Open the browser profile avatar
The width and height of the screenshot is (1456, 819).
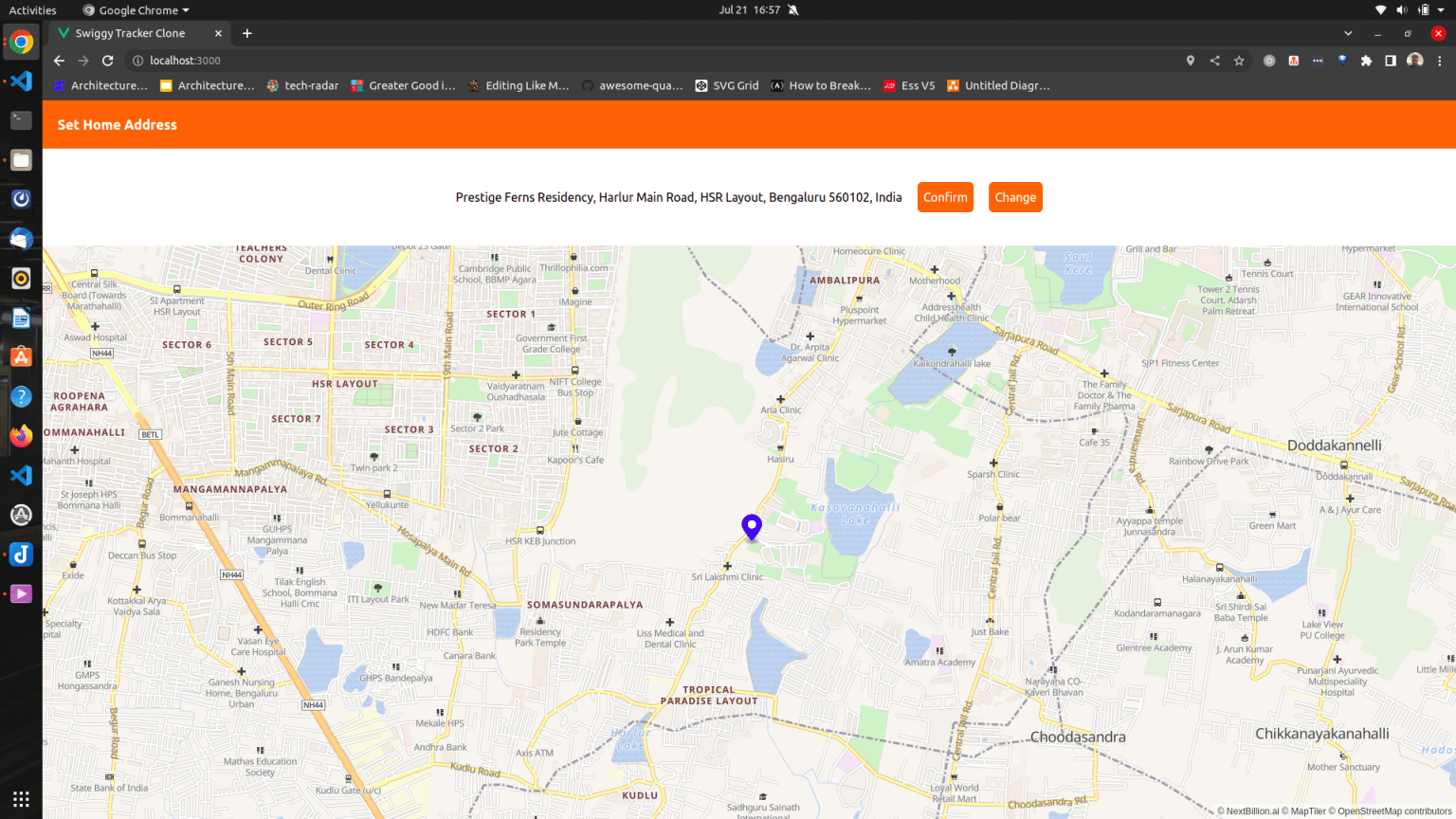tap(1414, 60)
